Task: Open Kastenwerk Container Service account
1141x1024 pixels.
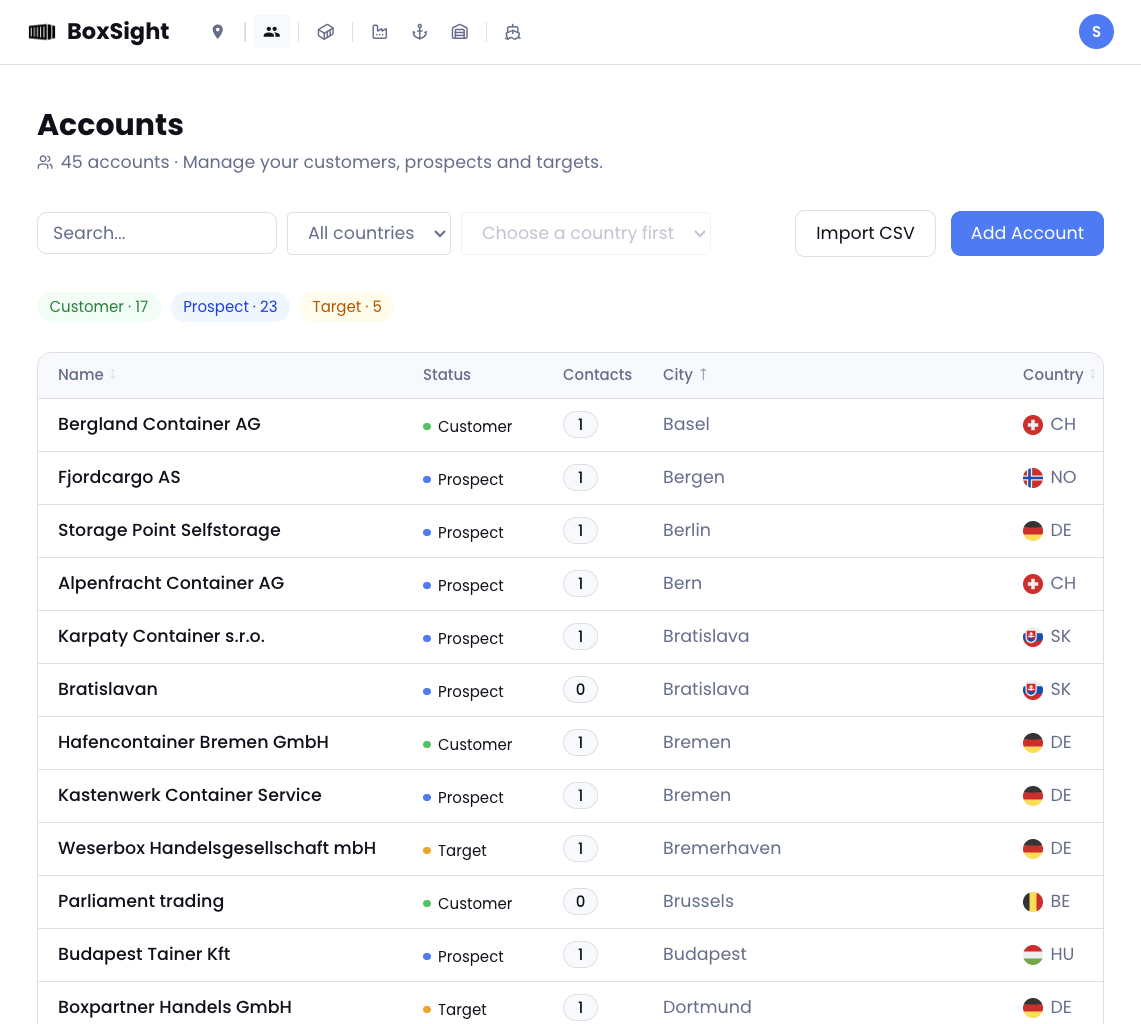Action: [190, 795]
